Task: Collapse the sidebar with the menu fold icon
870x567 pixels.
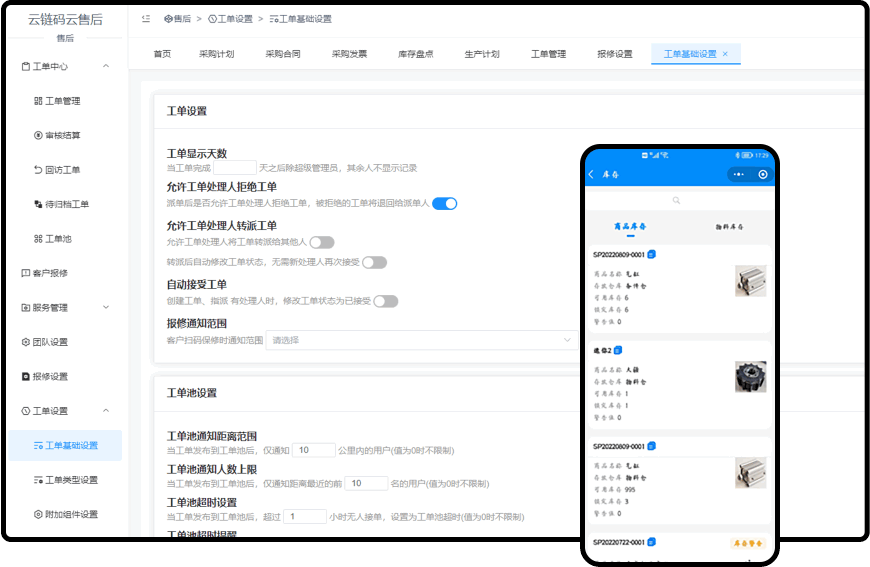Action: click(146, 19)
